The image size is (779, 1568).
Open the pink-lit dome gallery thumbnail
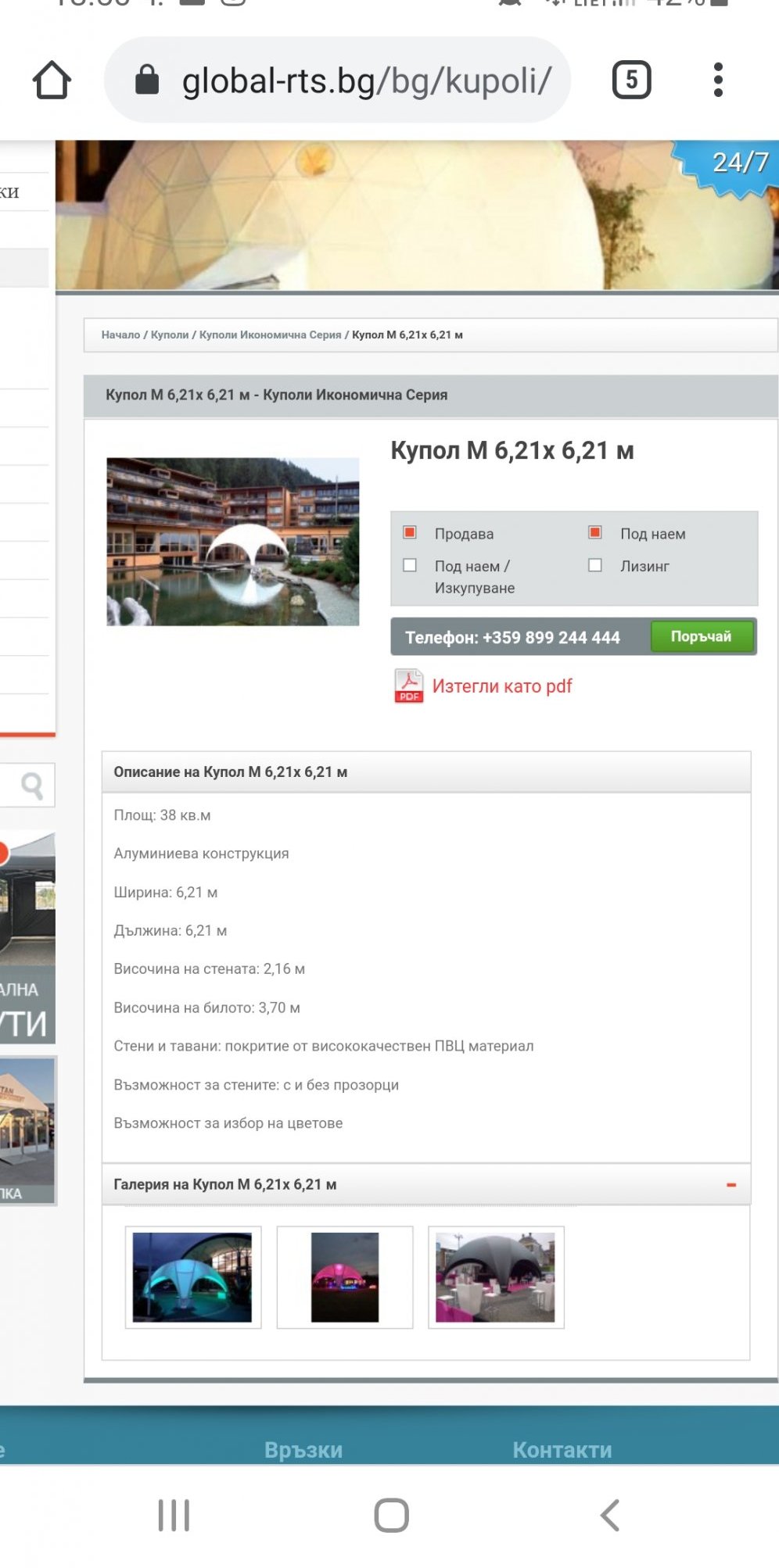[345, 1277]
